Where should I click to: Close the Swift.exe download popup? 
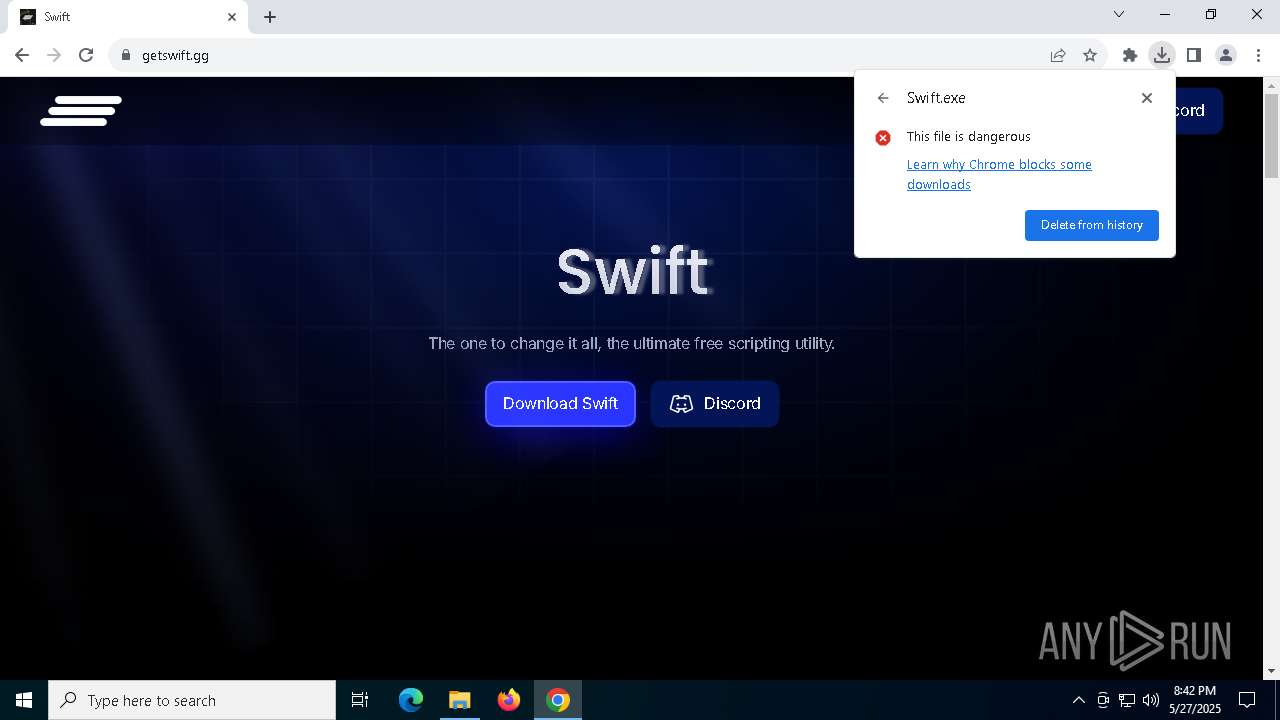point(1147,98)
